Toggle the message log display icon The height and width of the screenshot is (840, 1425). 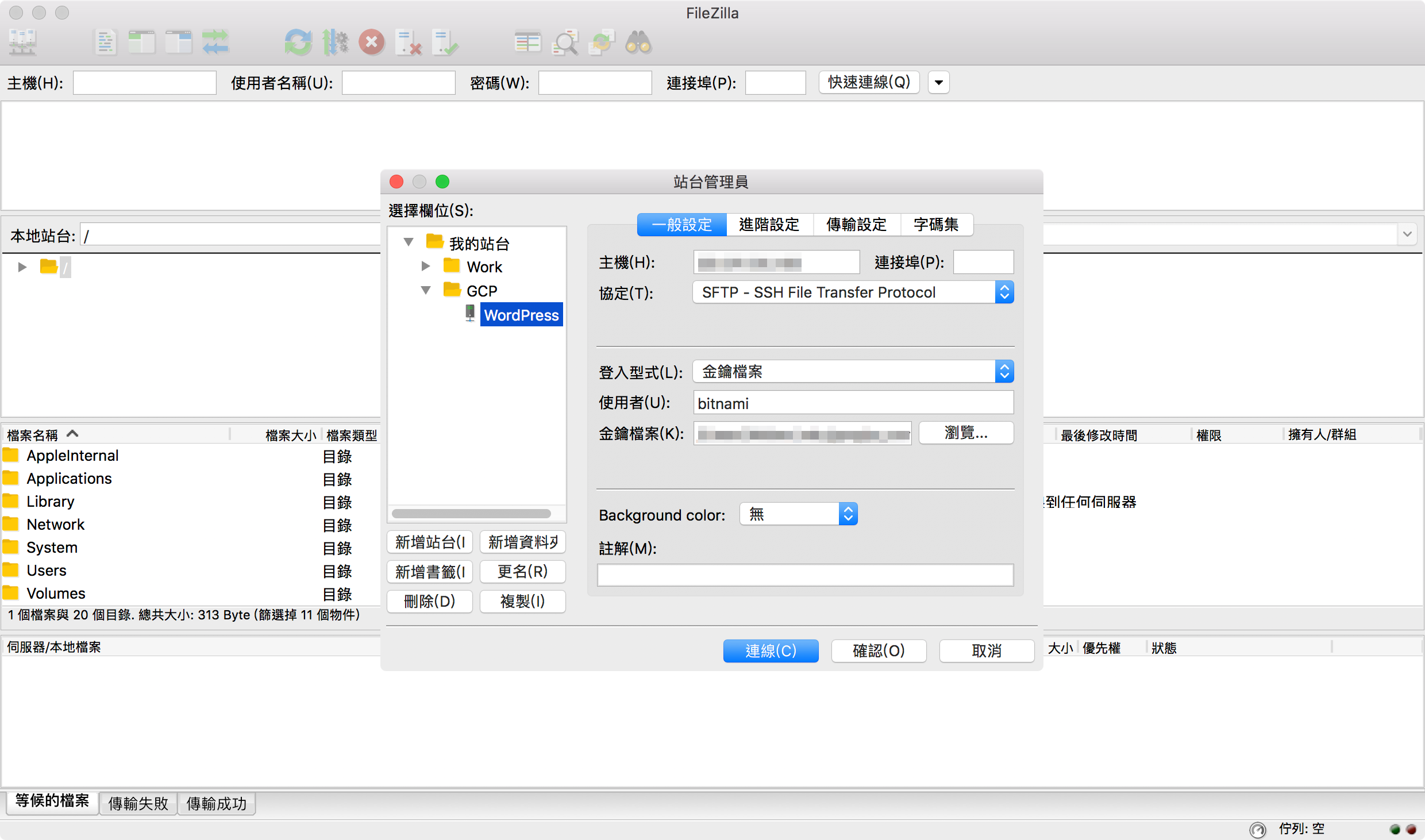pos(106,43)
